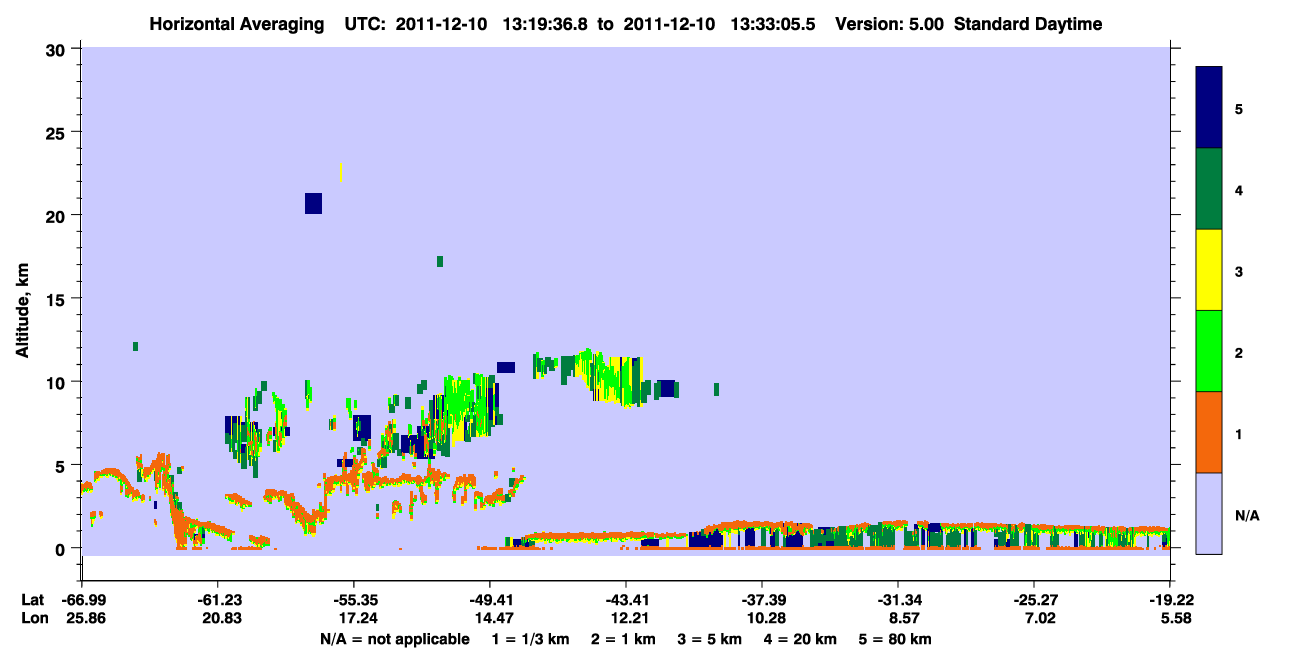Image resolution: width=1300 pixels, height=667 pixels.
Task: Click the thin yellow vertical streak above 20 km altitude
Action: [341, 172]
